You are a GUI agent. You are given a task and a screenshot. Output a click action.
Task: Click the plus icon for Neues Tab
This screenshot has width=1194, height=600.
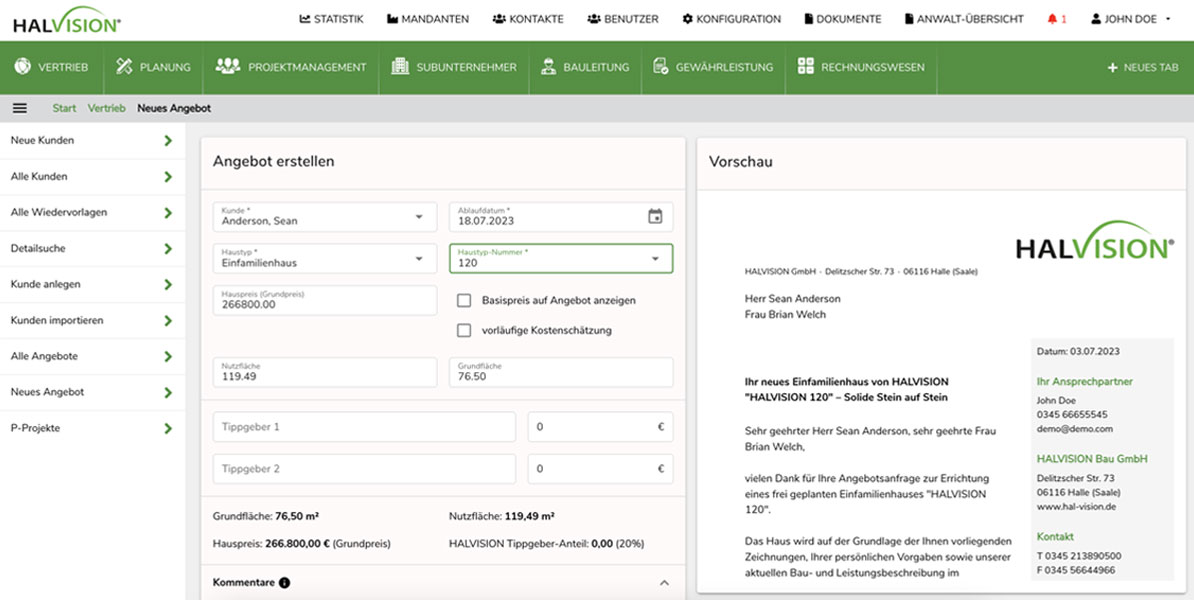coord(1113,67)
